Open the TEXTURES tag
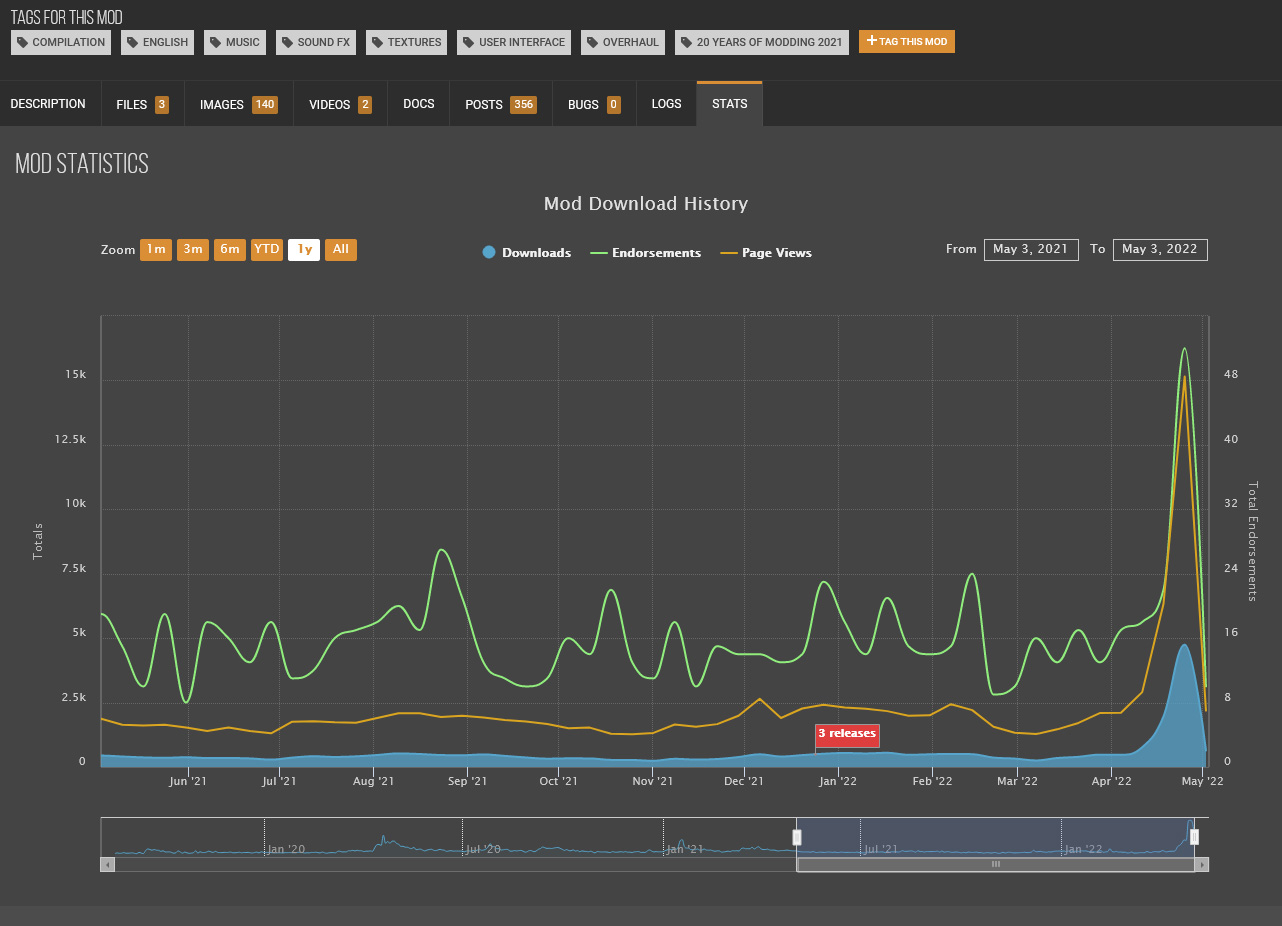The image size is (1282, 926). (407, 42)
